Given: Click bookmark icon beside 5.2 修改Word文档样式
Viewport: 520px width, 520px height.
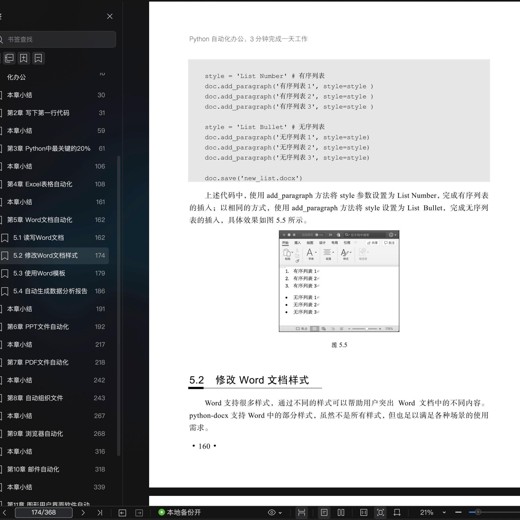Looking at the screenshot, I should pyautogui.click(x=5, y=256).
